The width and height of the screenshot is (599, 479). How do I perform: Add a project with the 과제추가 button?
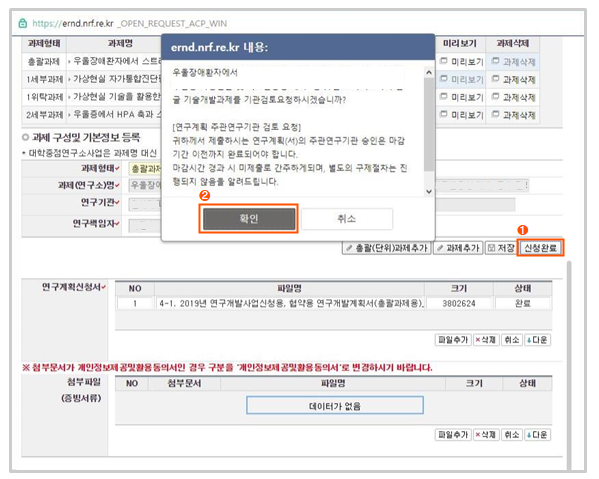pos(458,248)
